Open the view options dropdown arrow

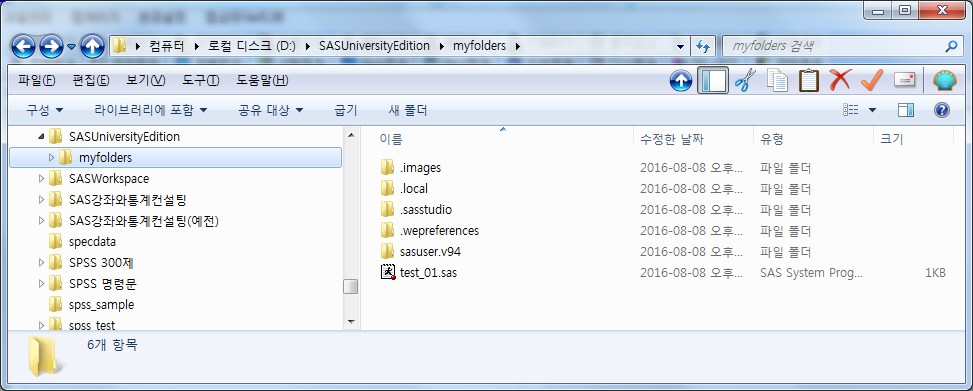872,110
